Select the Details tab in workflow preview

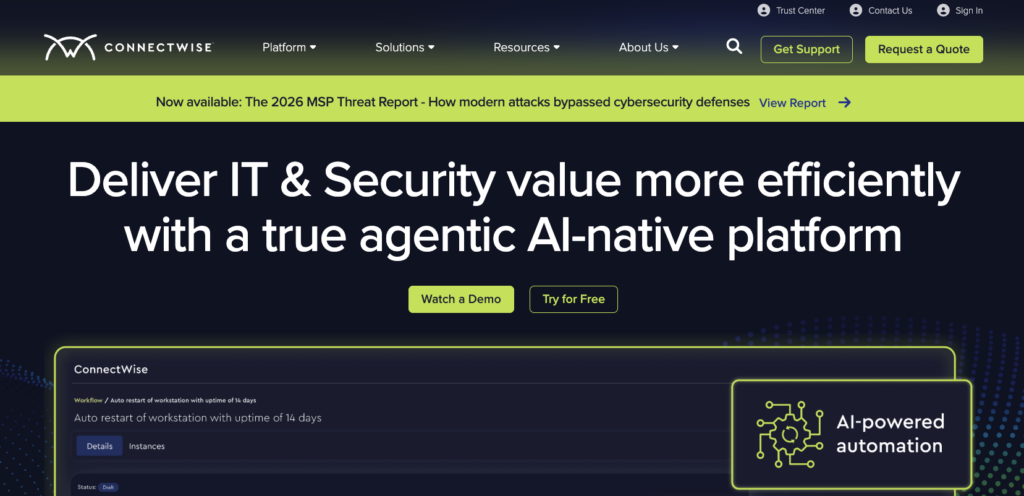tap(99, 446)
